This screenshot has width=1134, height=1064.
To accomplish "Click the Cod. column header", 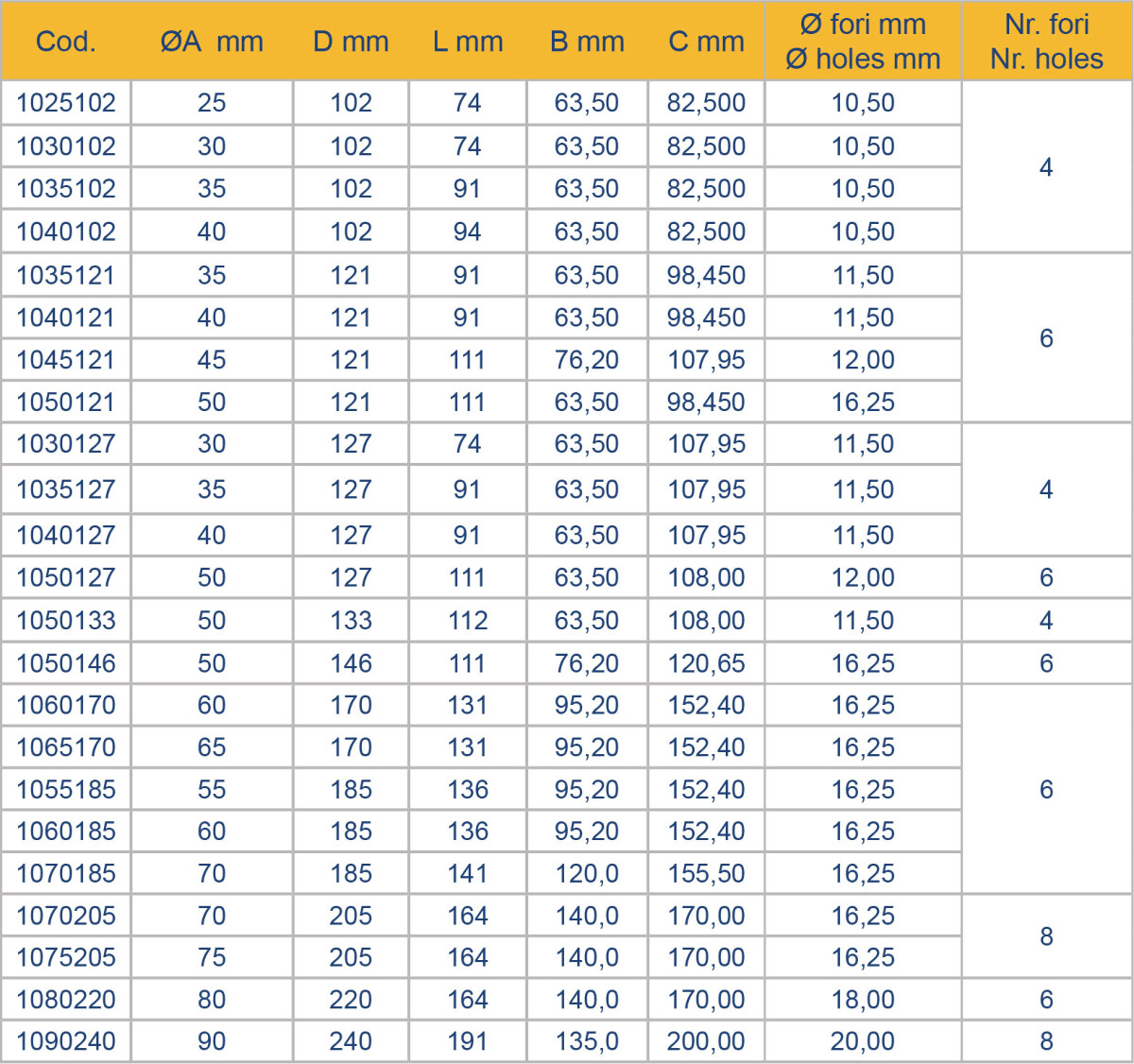I will click(65, 42).
